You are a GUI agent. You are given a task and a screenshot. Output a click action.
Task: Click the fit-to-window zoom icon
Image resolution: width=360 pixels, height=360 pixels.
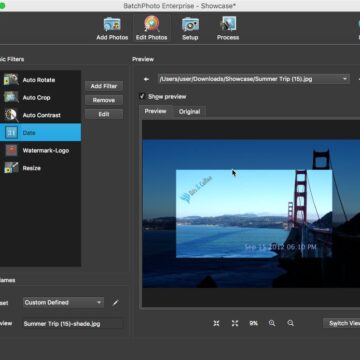[x=216, y=323]
